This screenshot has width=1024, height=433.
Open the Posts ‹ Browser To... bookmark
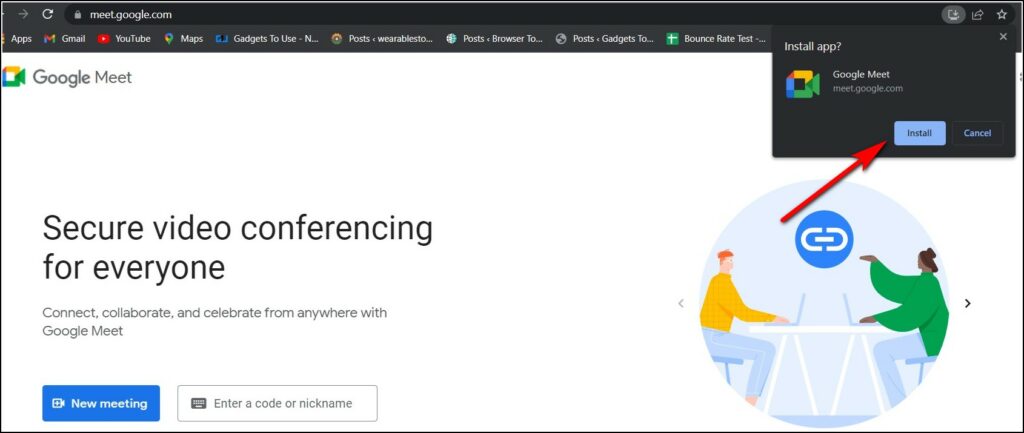[x=494, y=39]
